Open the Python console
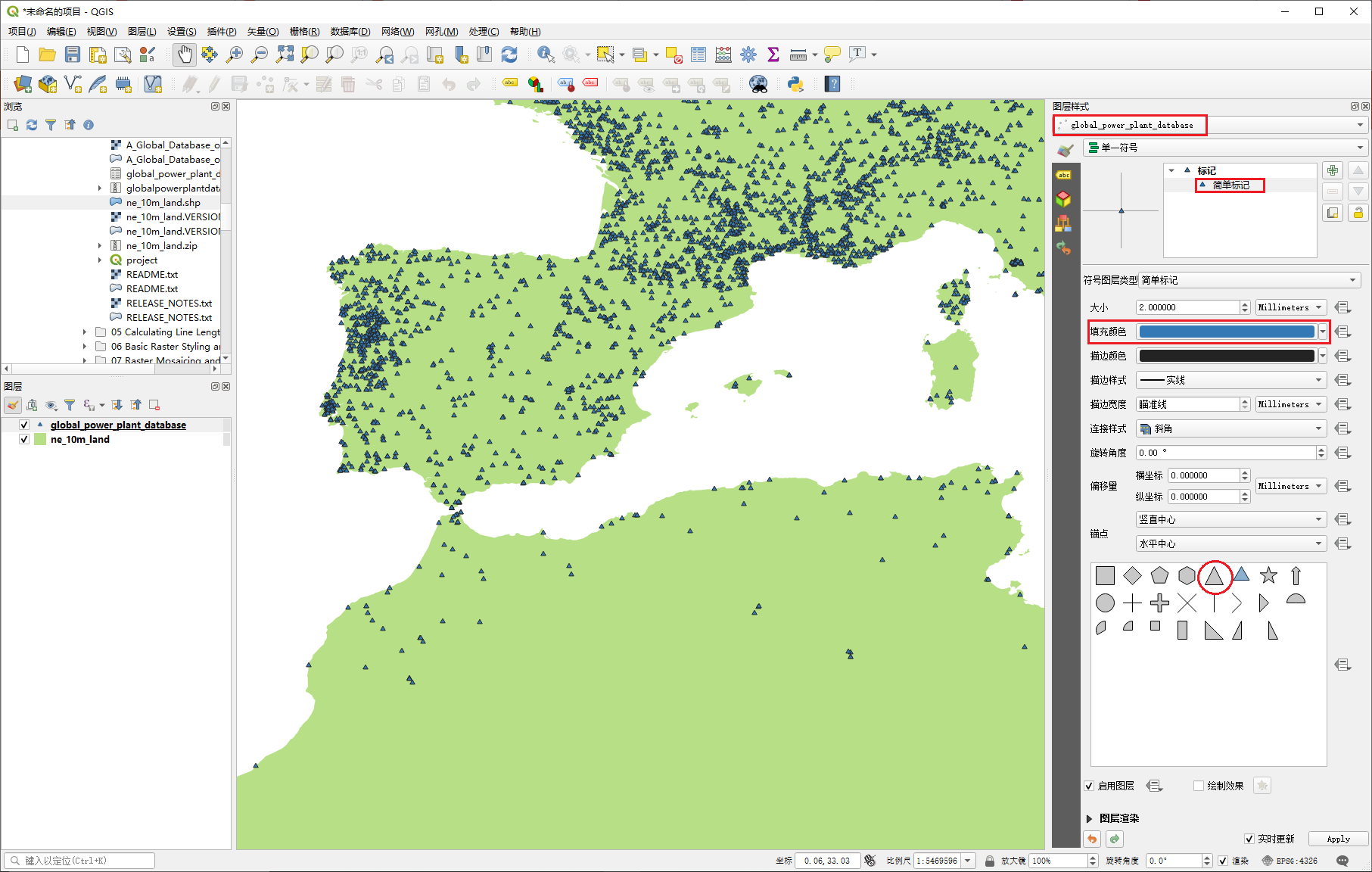The width and height of the screenshot is (1372, 872). (x=795, y=84)
